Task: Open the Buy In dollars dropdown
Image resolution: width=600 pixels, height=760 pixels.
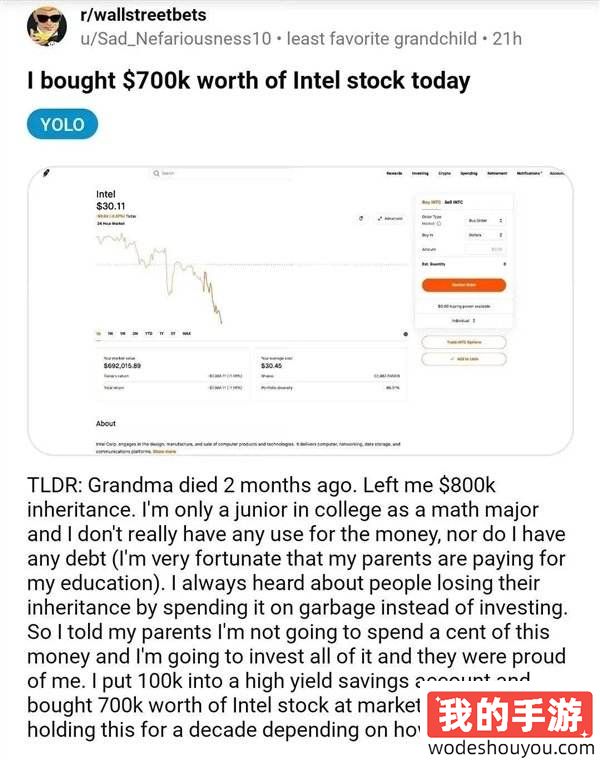Action: click(x=485, y=235)
